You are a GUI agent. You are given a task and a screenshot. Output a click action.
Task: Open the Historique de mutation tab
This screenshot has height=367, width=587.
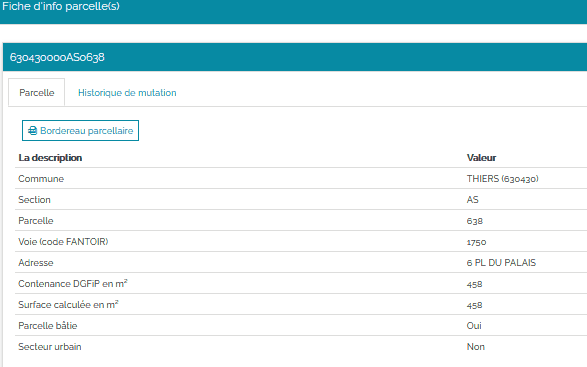tap(127, 92)
